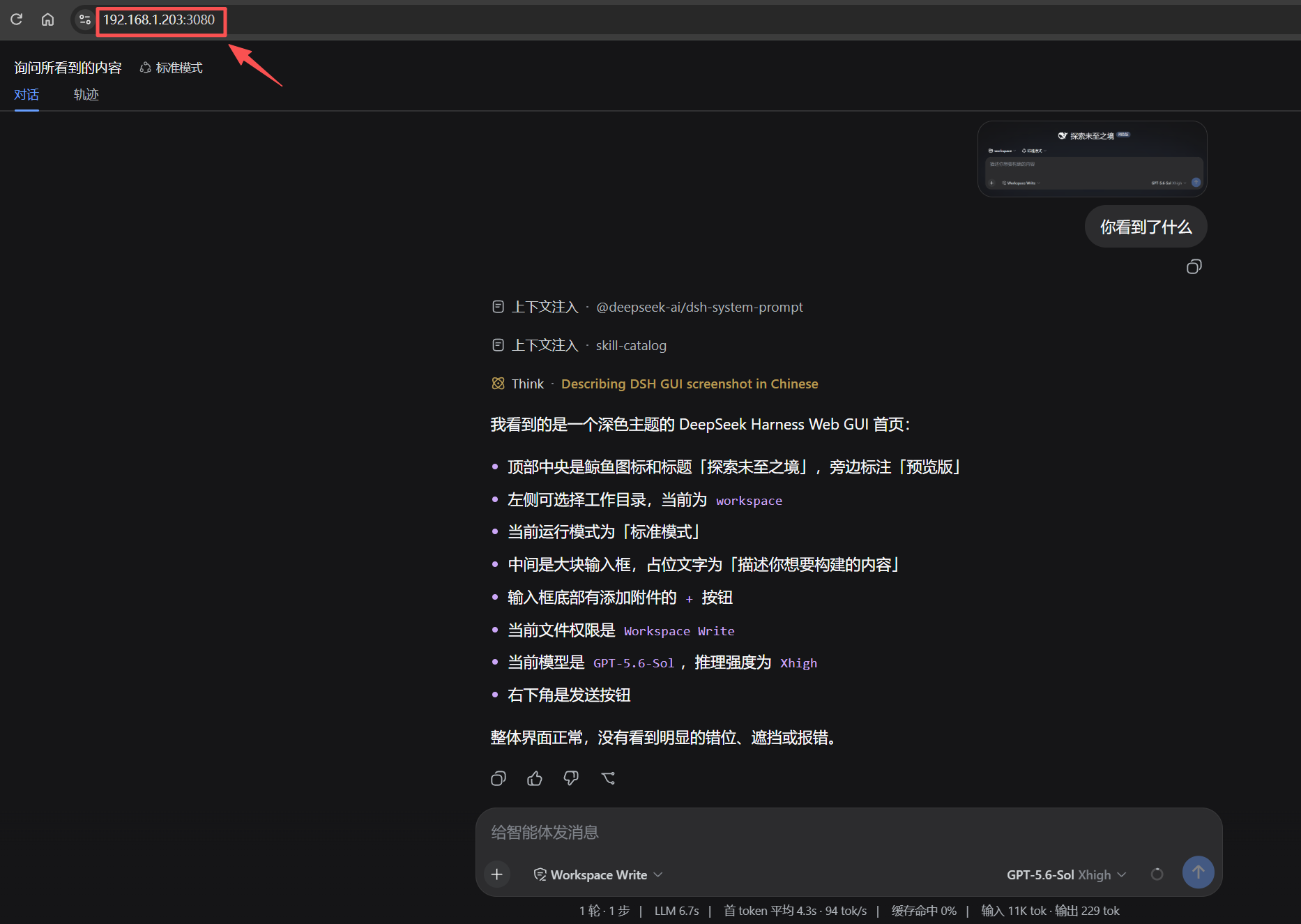Click the inline code GPT-5.6-Sol in the reply
The image size is (1301, 924).
pos(634,663)
